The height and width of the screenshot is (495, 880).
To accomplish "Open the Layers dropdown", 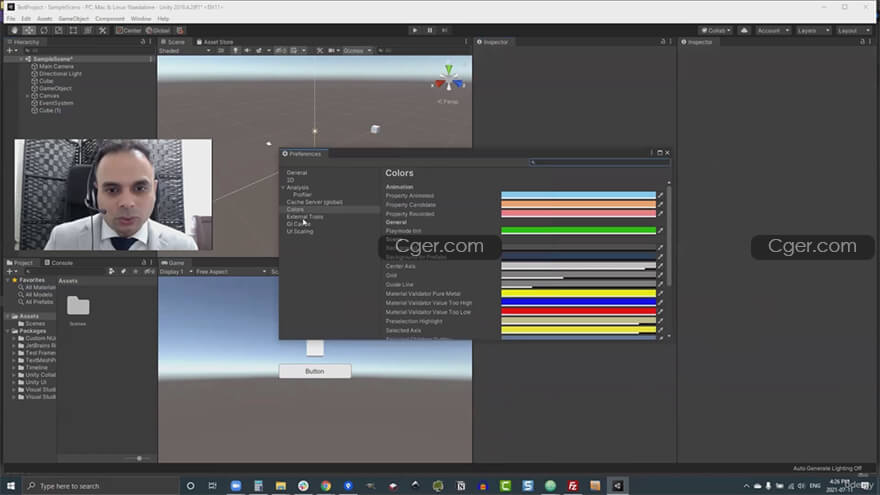I will [813, 30].
